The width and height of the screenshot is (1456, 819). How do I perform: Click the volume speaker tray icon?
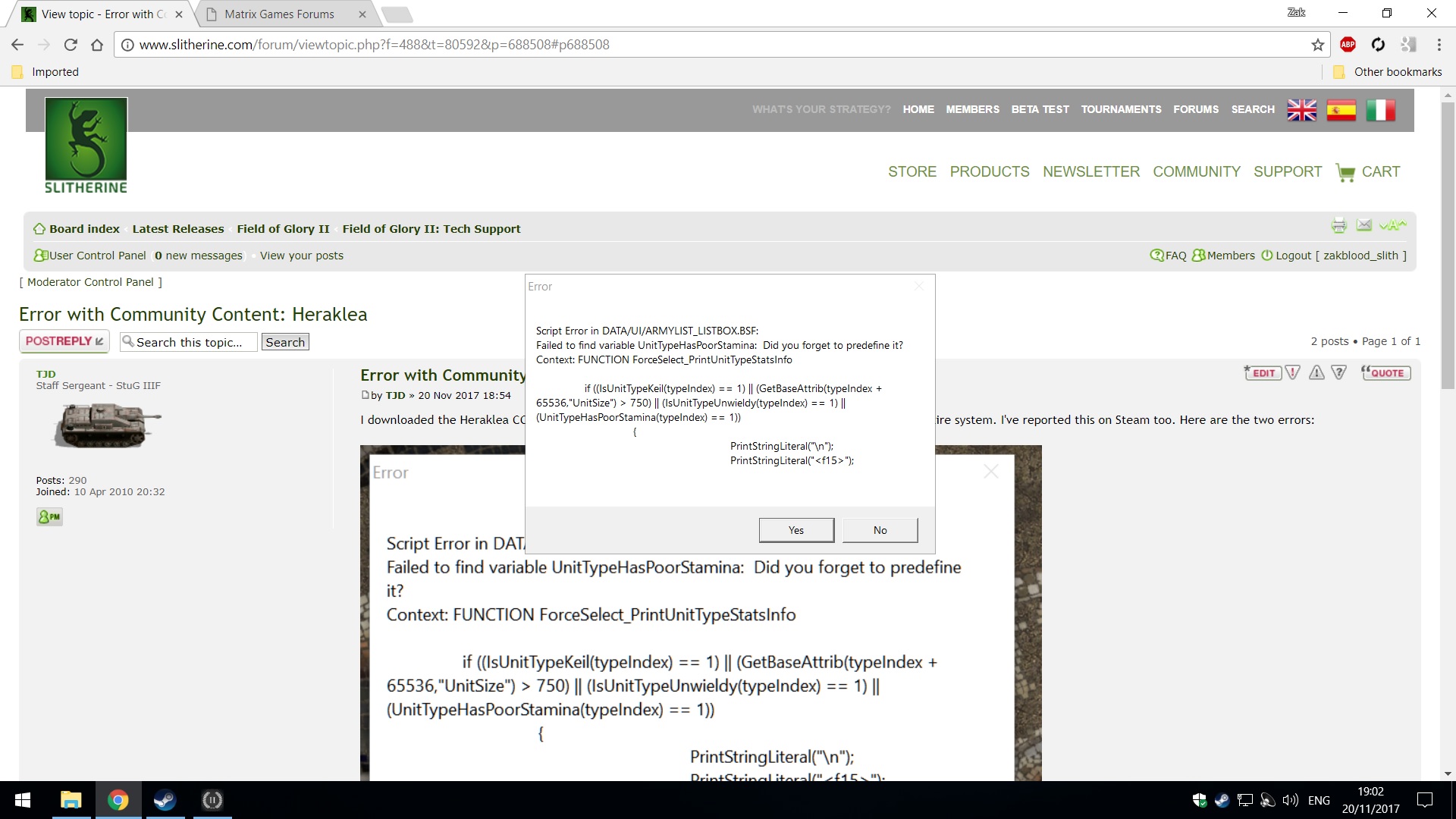pyautogui.click(x=1290, y=800)
